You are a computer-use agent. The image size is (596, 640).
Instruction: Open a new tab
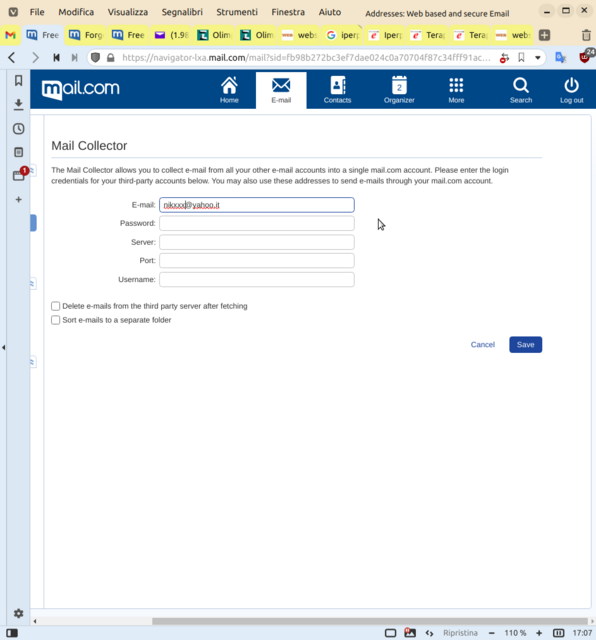pos(544,35)
